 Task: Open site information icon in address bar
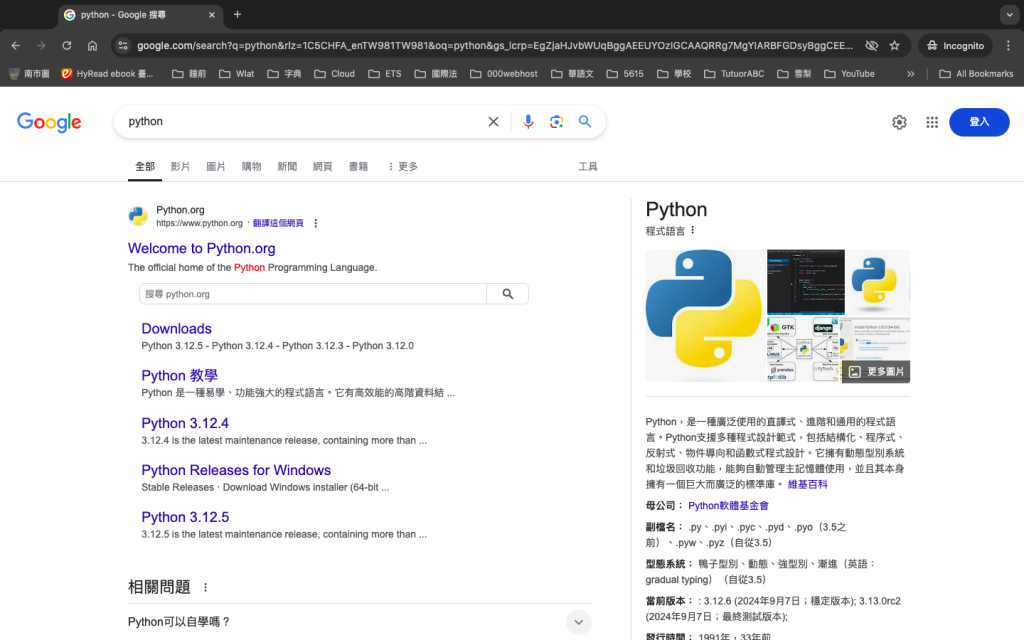coord(122,46)
